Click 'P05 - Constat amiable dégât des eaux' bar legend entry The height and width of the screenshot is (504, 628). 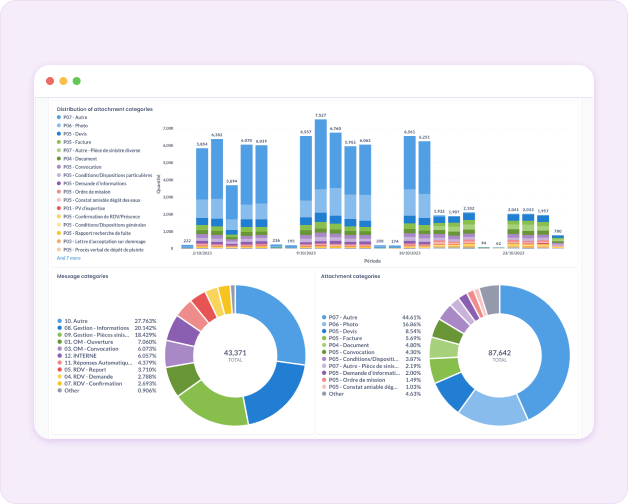coord(99,200)
